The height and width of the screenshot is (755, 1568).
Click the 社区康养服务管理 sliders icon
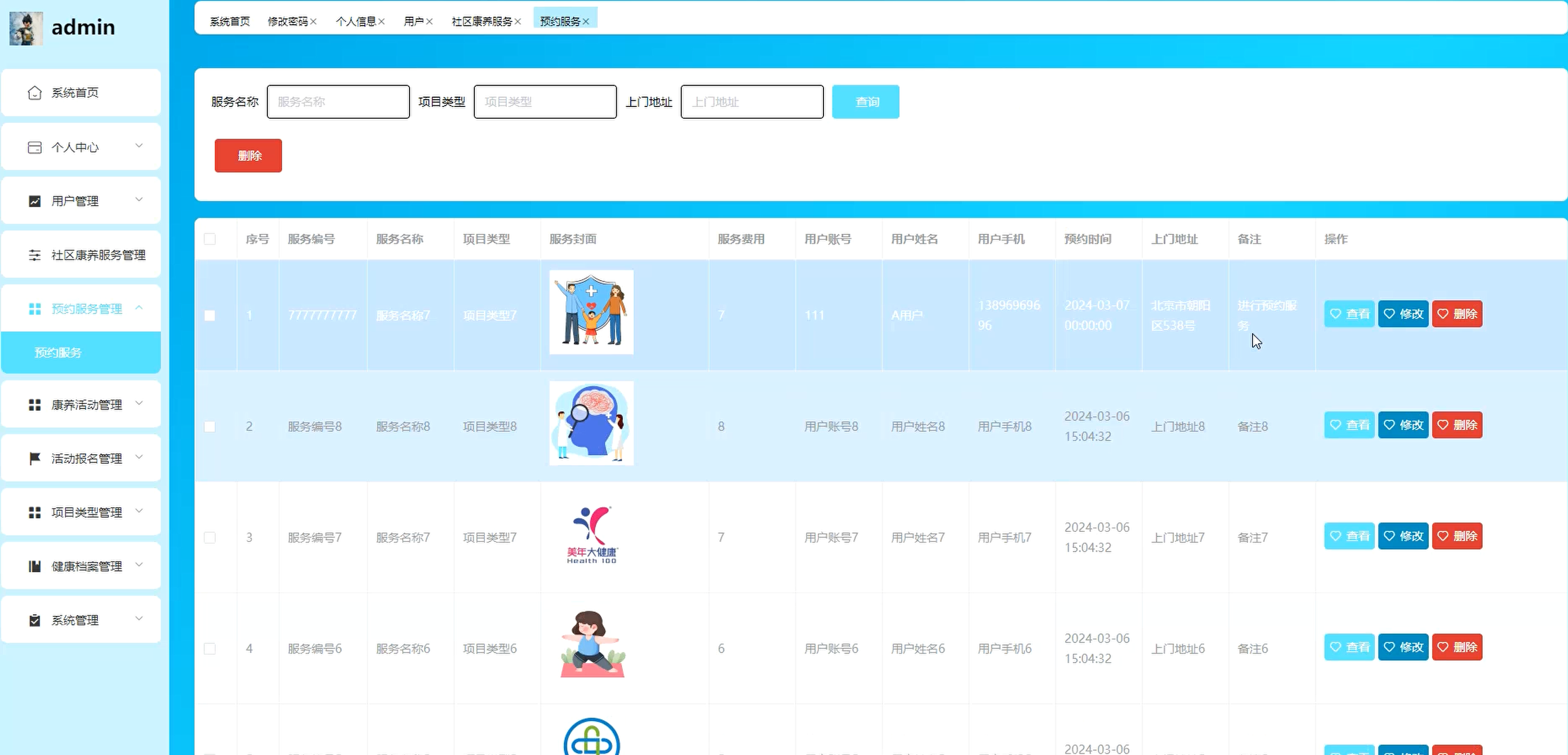click(35, 255)
